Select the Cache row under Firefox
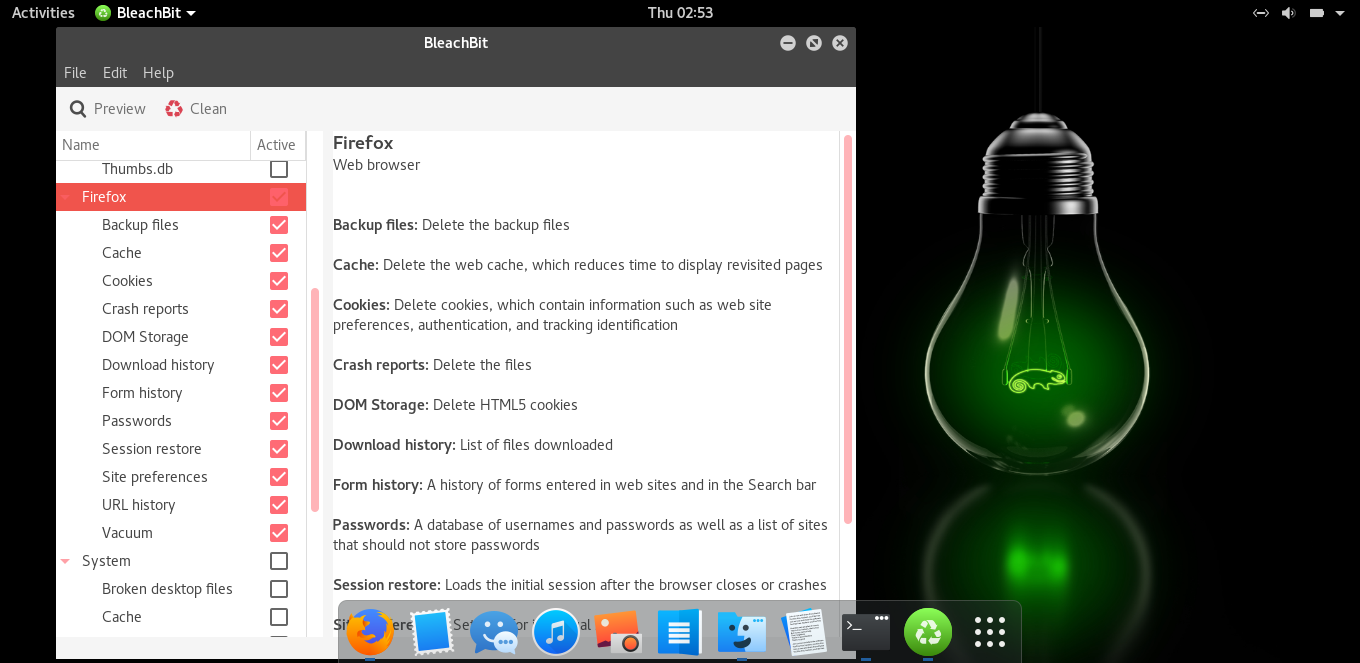 click(x=181, y=253)
